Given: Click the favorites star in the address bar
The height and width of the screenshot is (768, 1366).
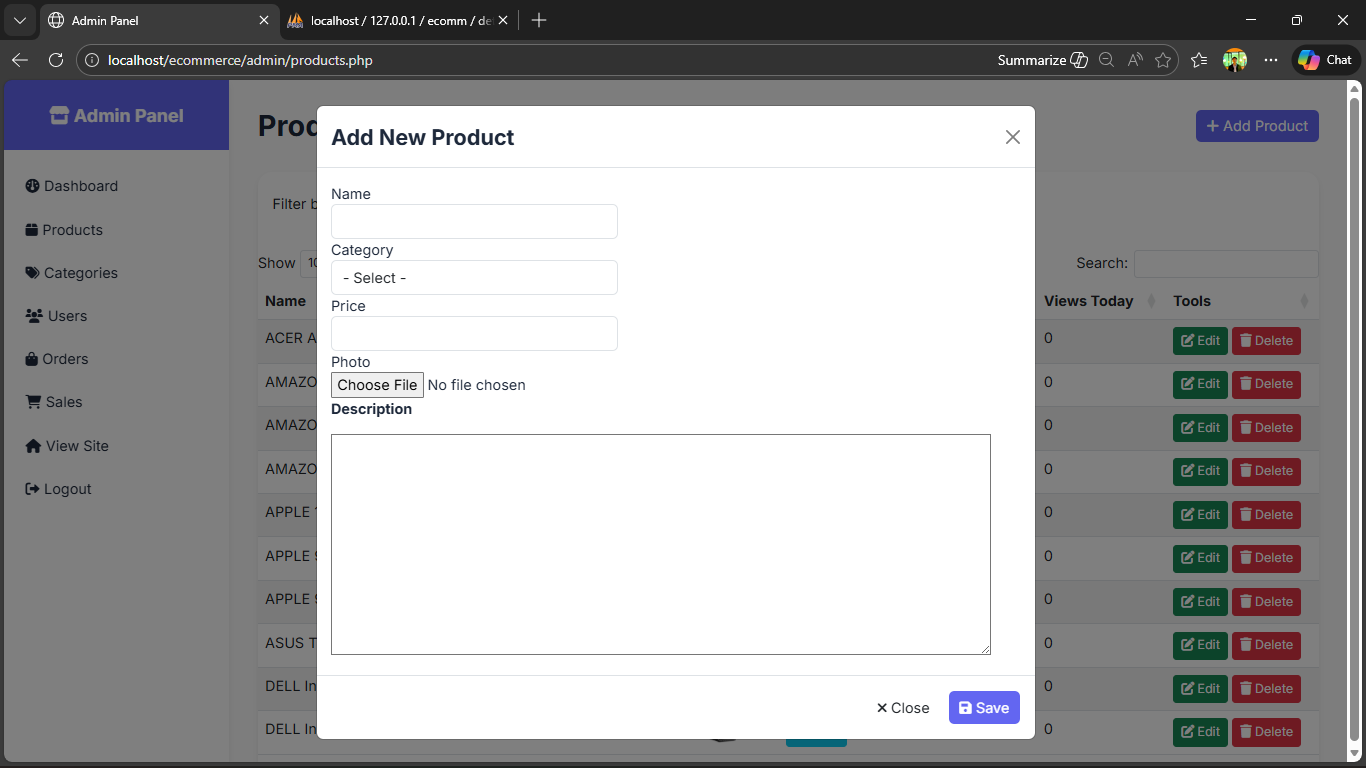Looking at the screenshot, I should [x=1163, y=60].
